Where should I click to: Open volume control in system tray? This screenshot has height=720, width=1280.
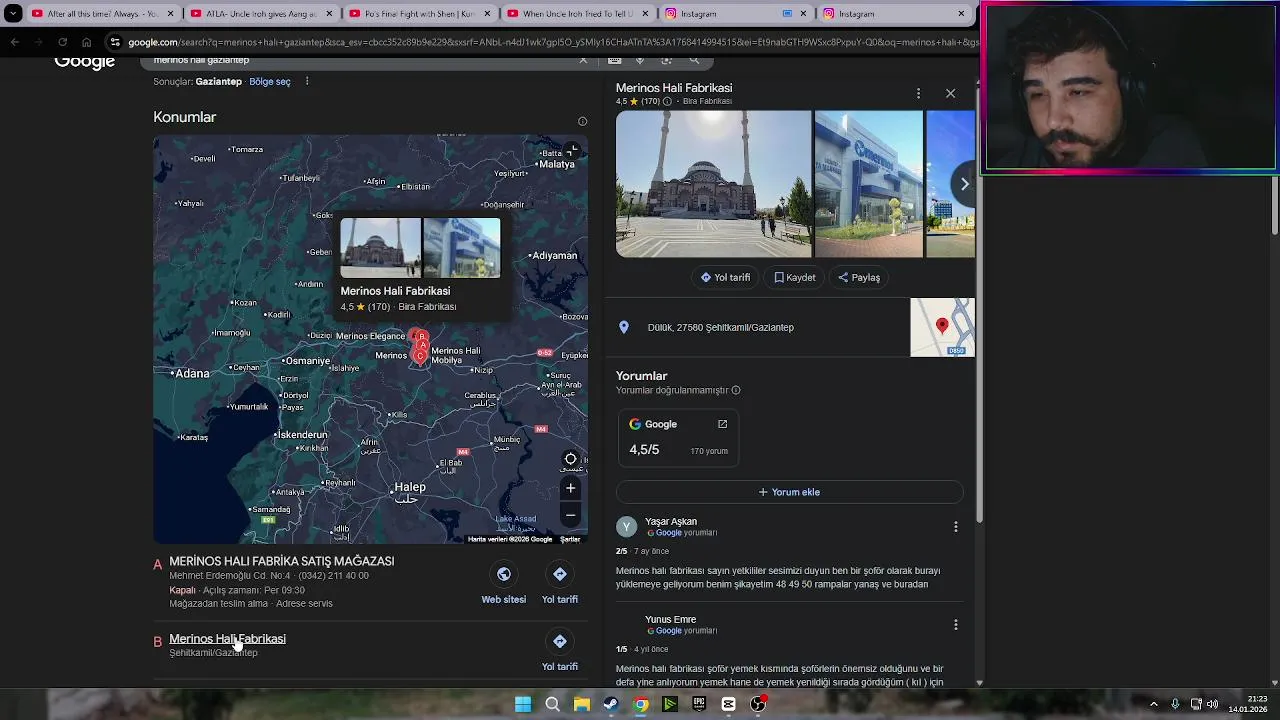point(1212,704)
